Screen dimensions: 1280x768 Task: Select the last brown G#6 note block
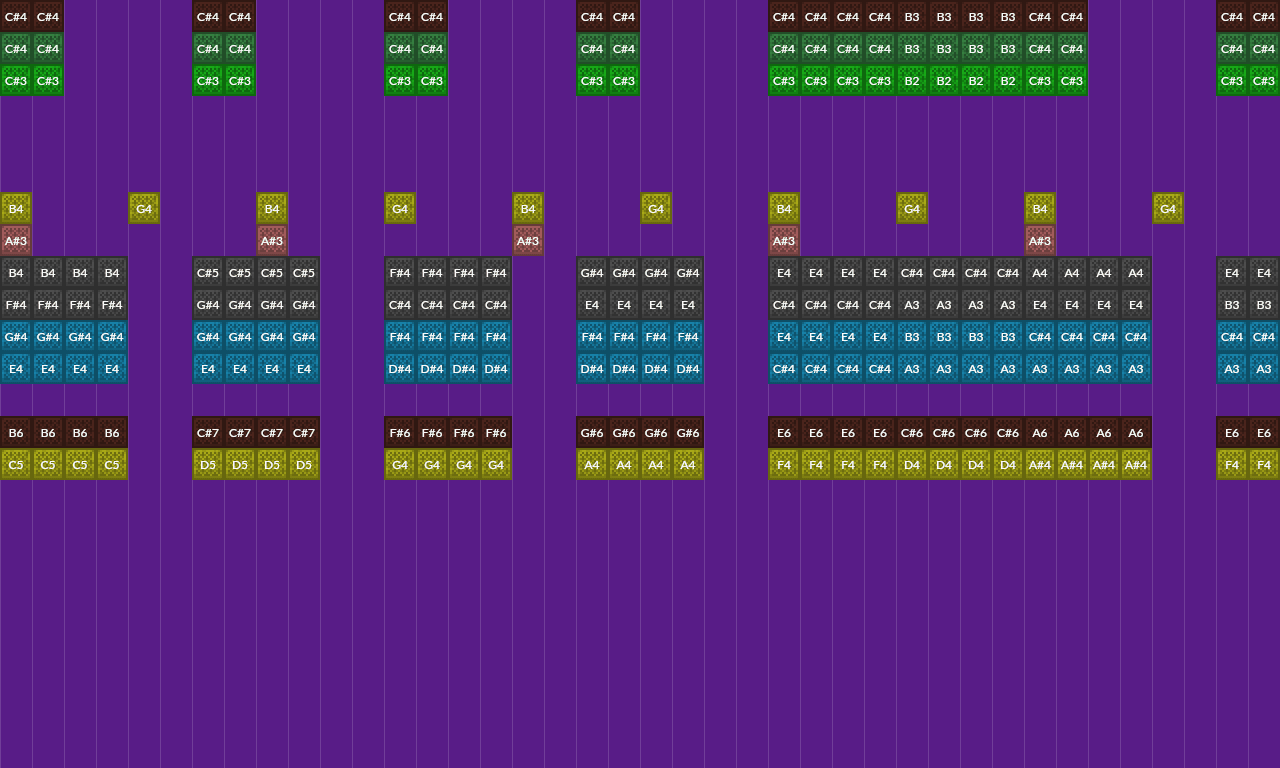click(x=688, y=433)
